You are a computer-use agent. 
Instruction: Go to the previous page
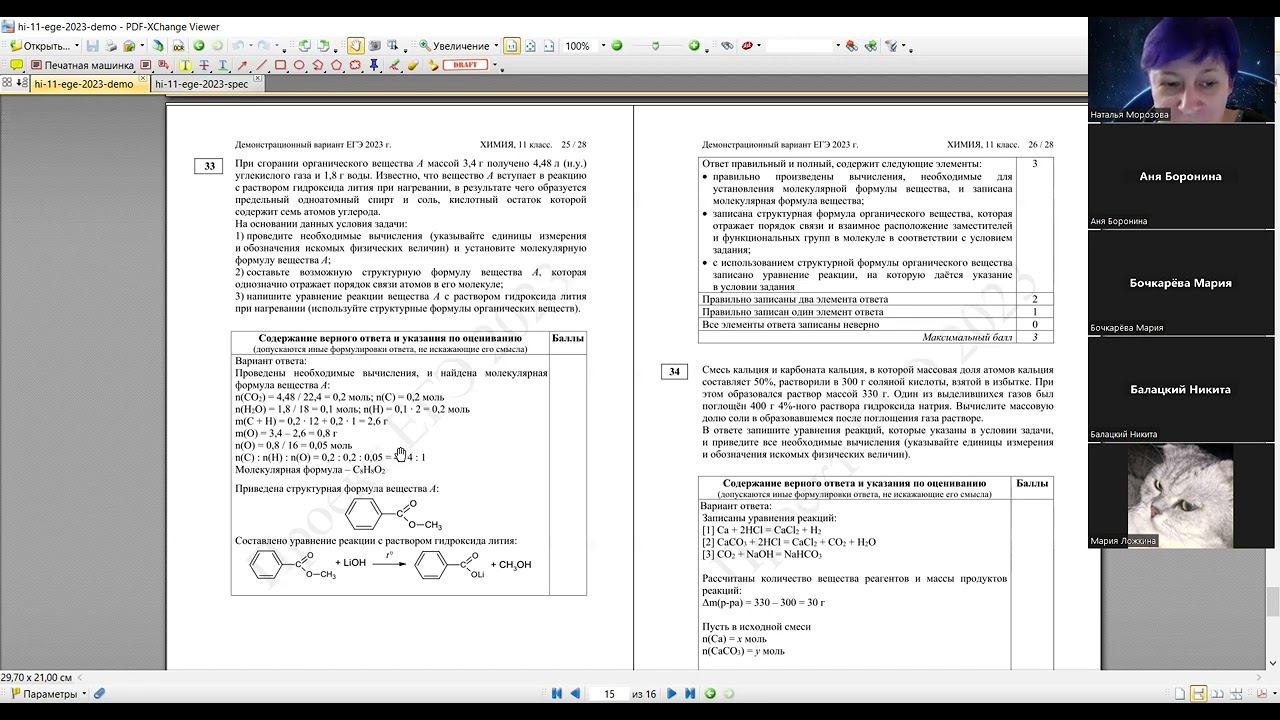576,694
